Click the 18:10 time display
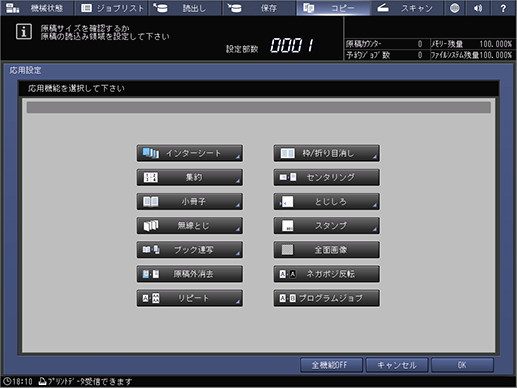Image resolution: width=517 pixels, height=388 pixels. point(22,381)
